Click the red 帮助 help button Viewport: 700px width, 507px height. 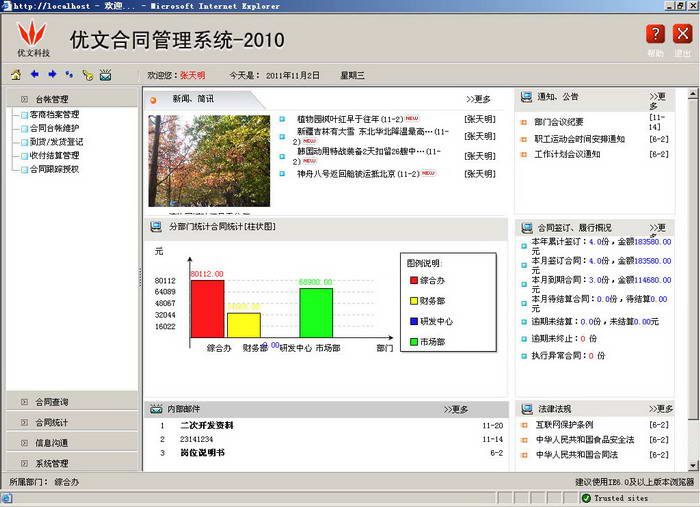click(655, 34)
